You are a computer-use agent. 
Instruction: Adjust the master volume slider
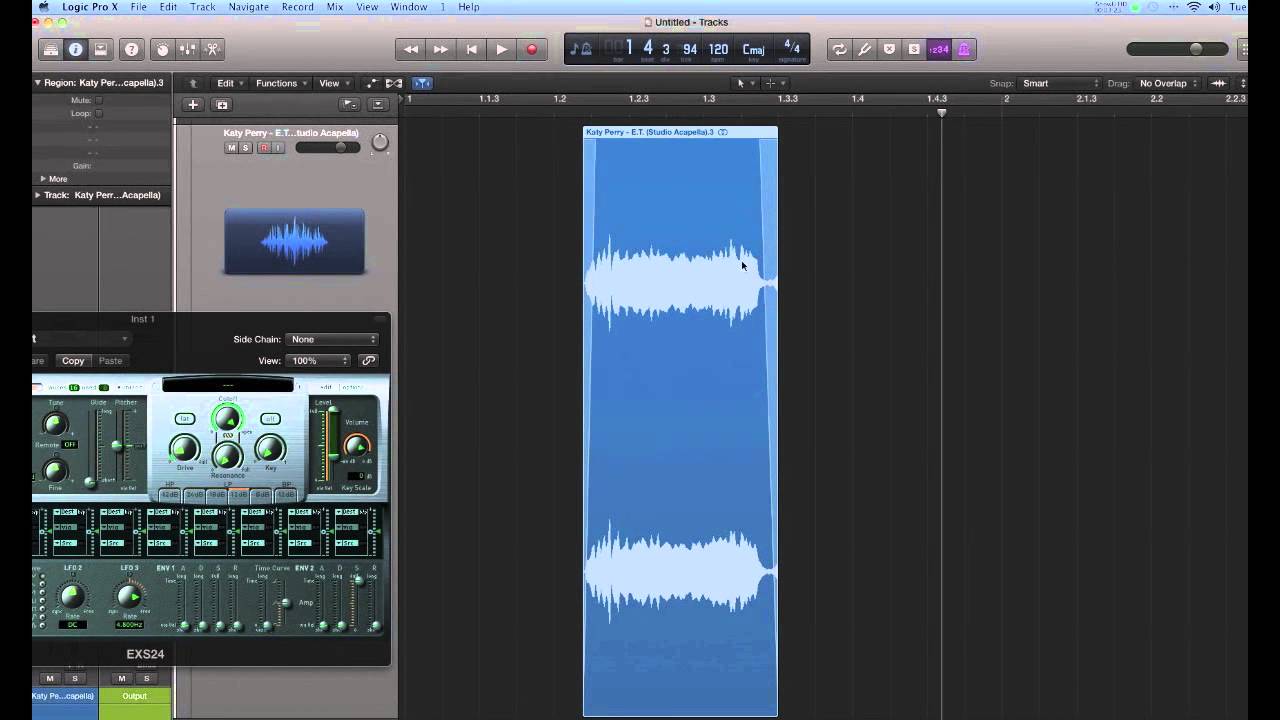click(1179, 49)
